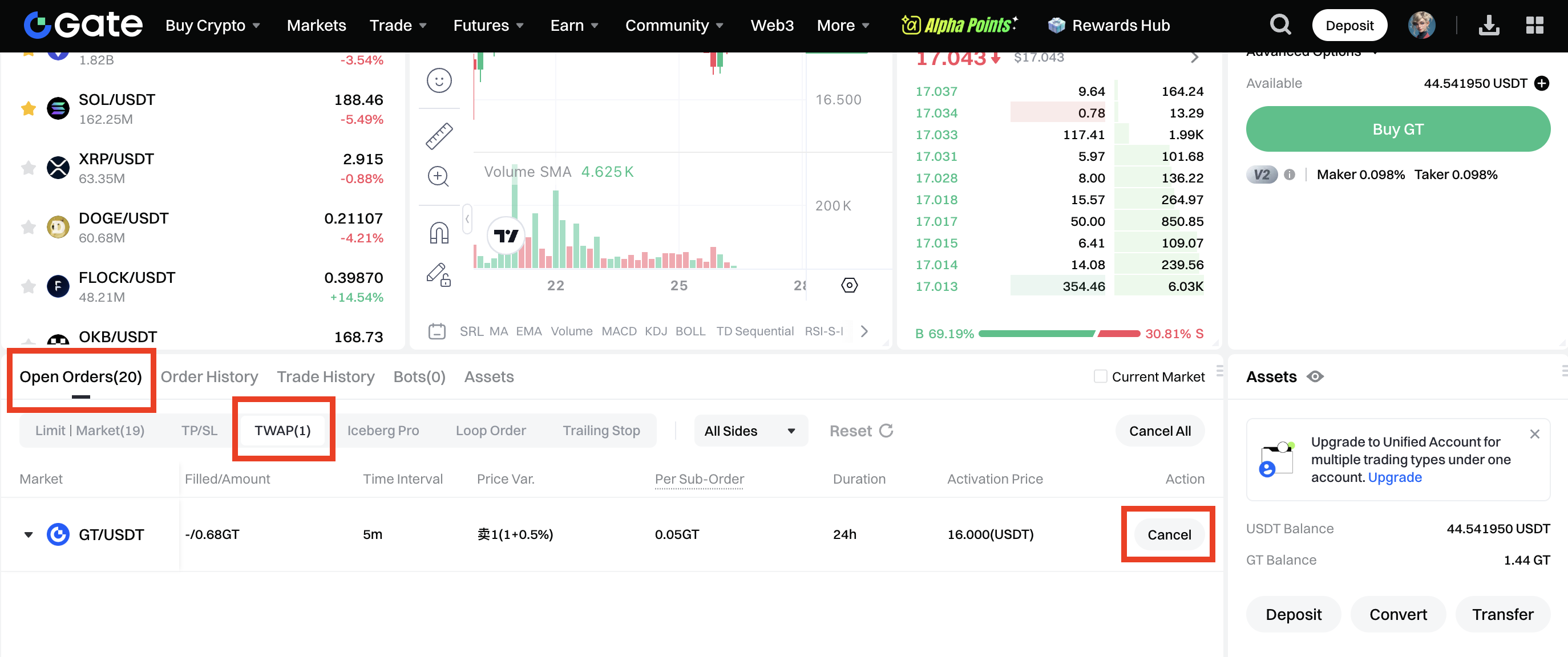
Task: Select the Iceberg Pro order tab
Action: click(x=382, y=431)
